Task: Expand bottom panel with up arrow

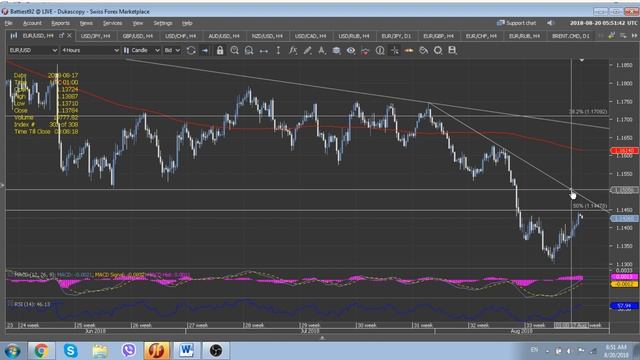Action: pyautogui.click(x=322, y=338)
